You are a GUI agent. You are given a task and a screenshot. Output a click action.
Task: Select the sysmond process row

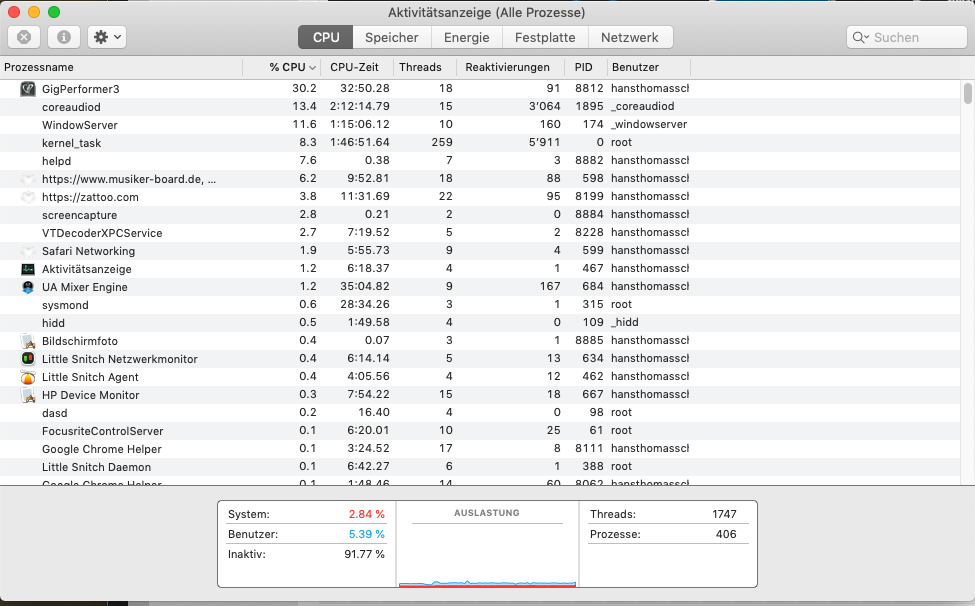pos(480,305)
